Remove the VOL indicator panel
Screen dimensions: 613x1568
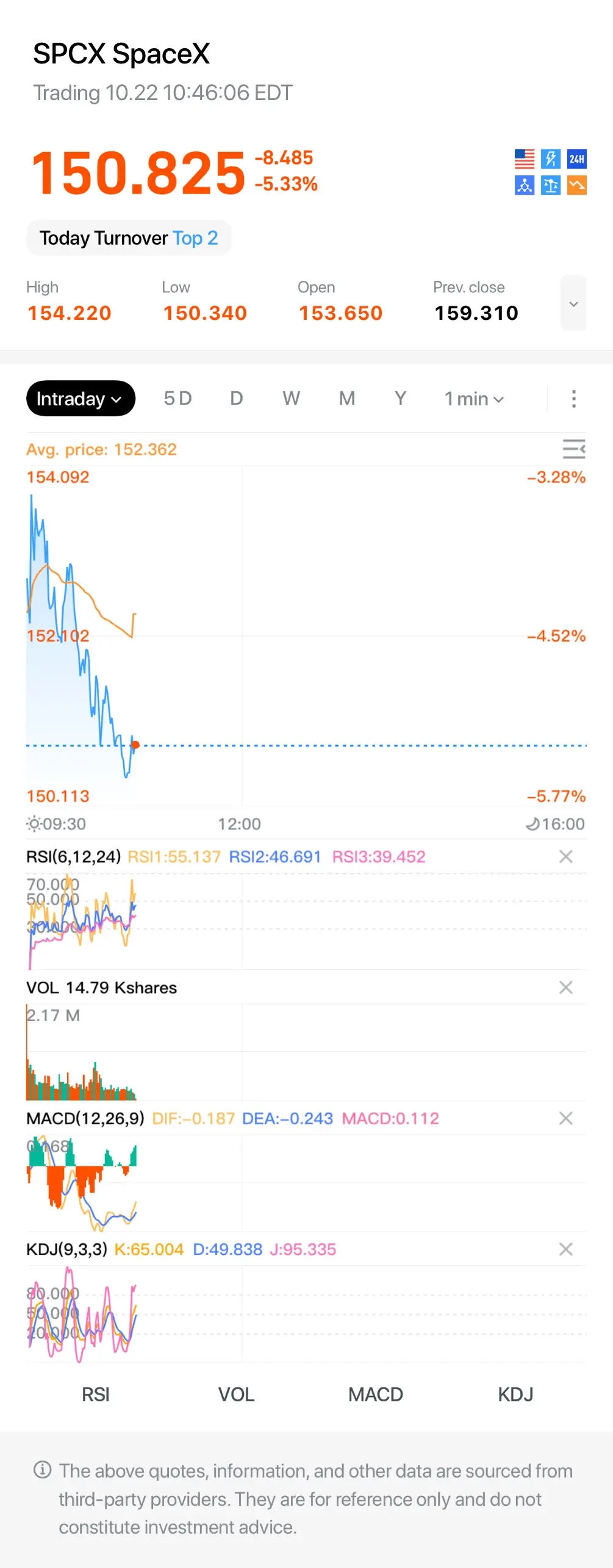(565, 987)
